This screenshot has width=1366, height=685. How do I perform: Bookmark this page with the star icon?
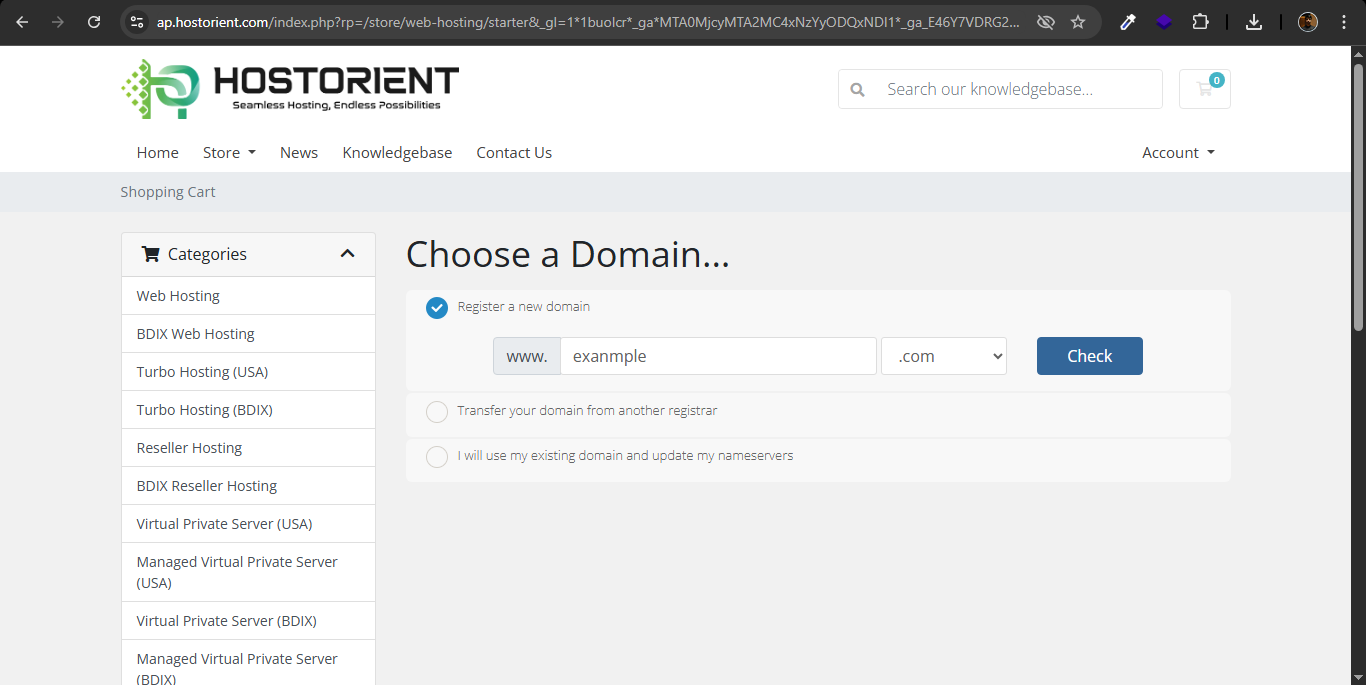click(1078, 22)
